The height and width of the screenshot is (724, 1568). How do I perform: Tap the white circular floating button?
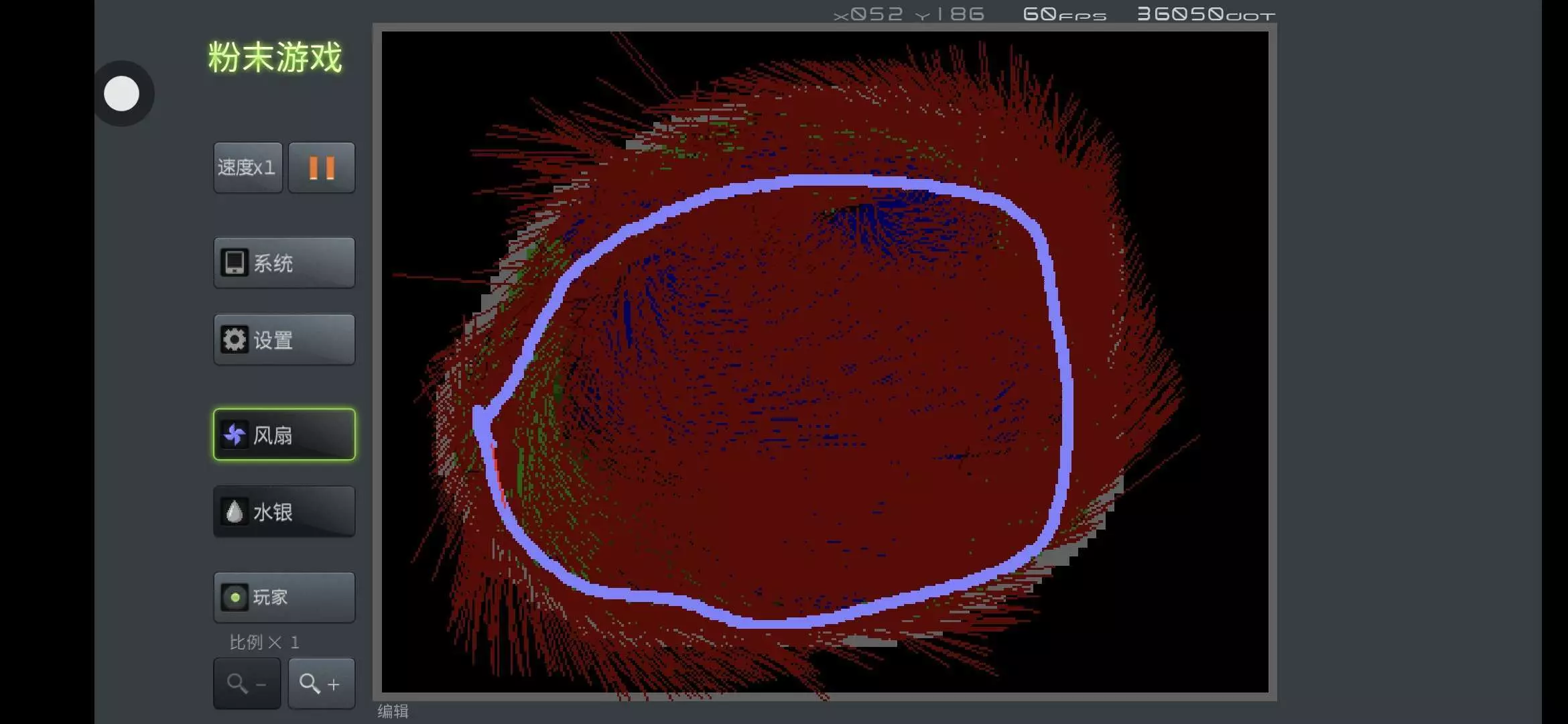point(122,94)
